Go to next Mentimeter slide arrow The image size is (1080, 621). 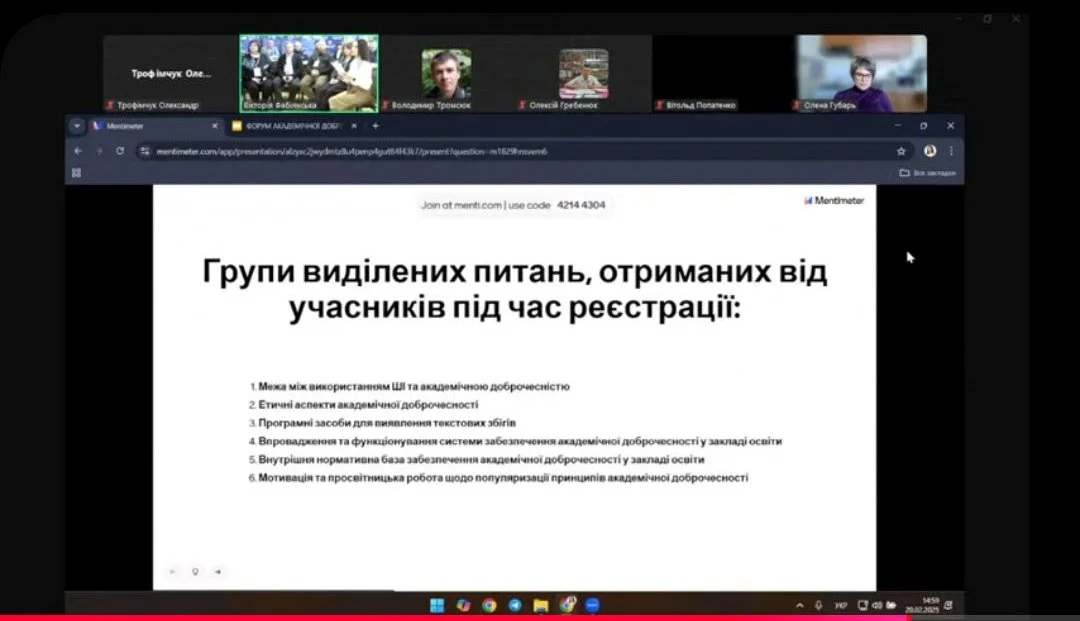[x=218, y=572]
